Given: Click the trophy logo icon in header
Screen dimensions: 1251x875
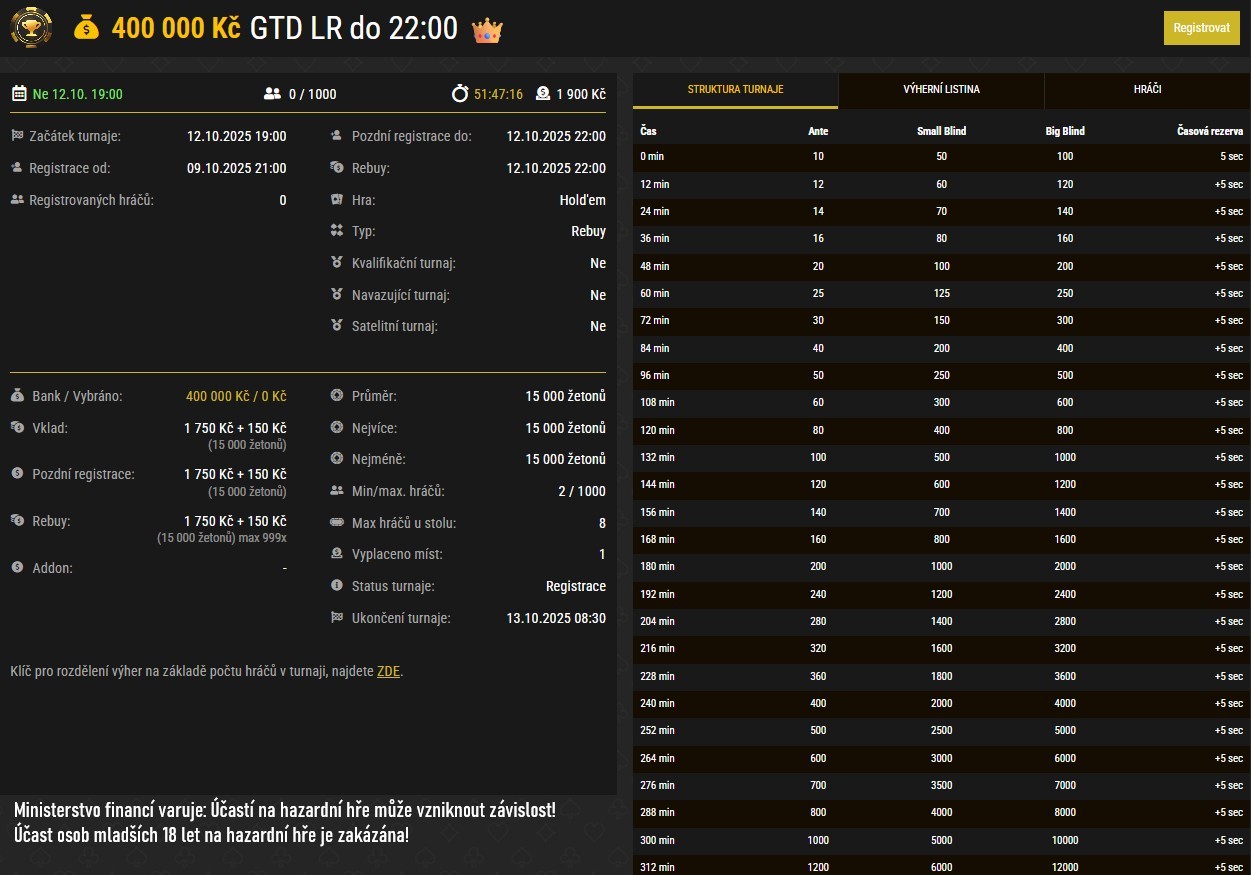Looking at the screenshot, I should tap(32, 28).
